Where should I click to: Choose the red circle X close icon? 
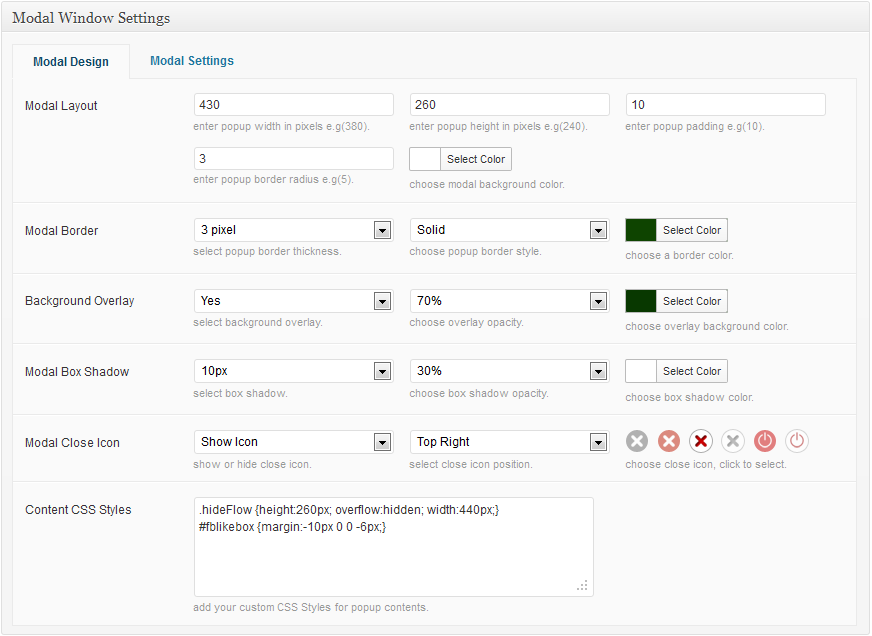pyautogui.click(x=669, y=441)
